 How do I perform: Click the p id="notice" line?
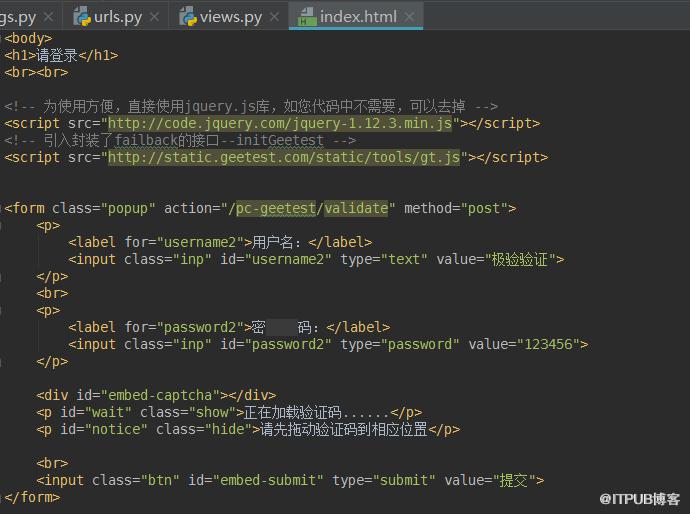248,429
